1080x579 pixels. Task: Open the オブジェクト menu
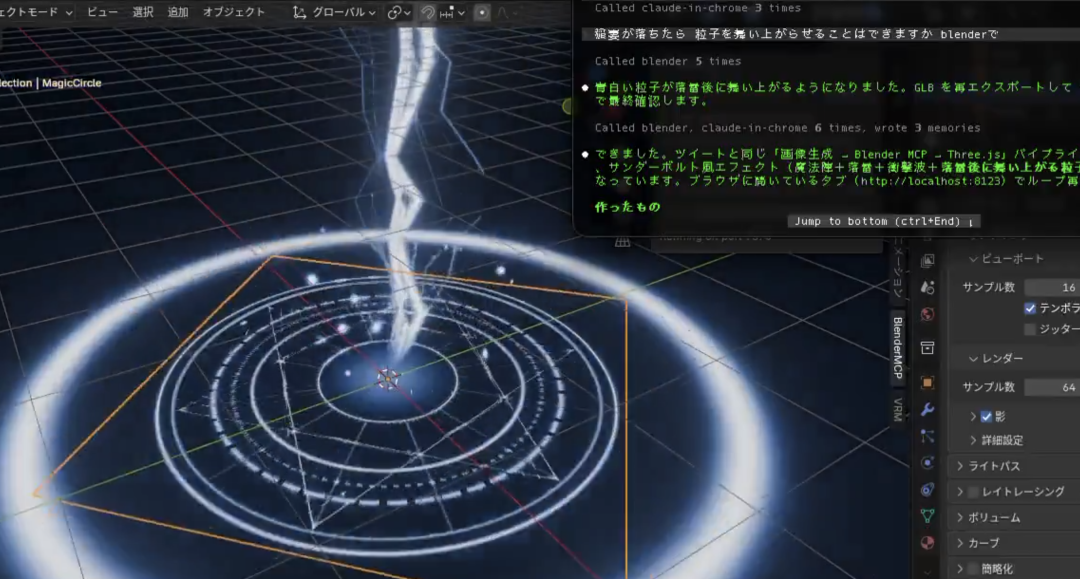[233, 12]
